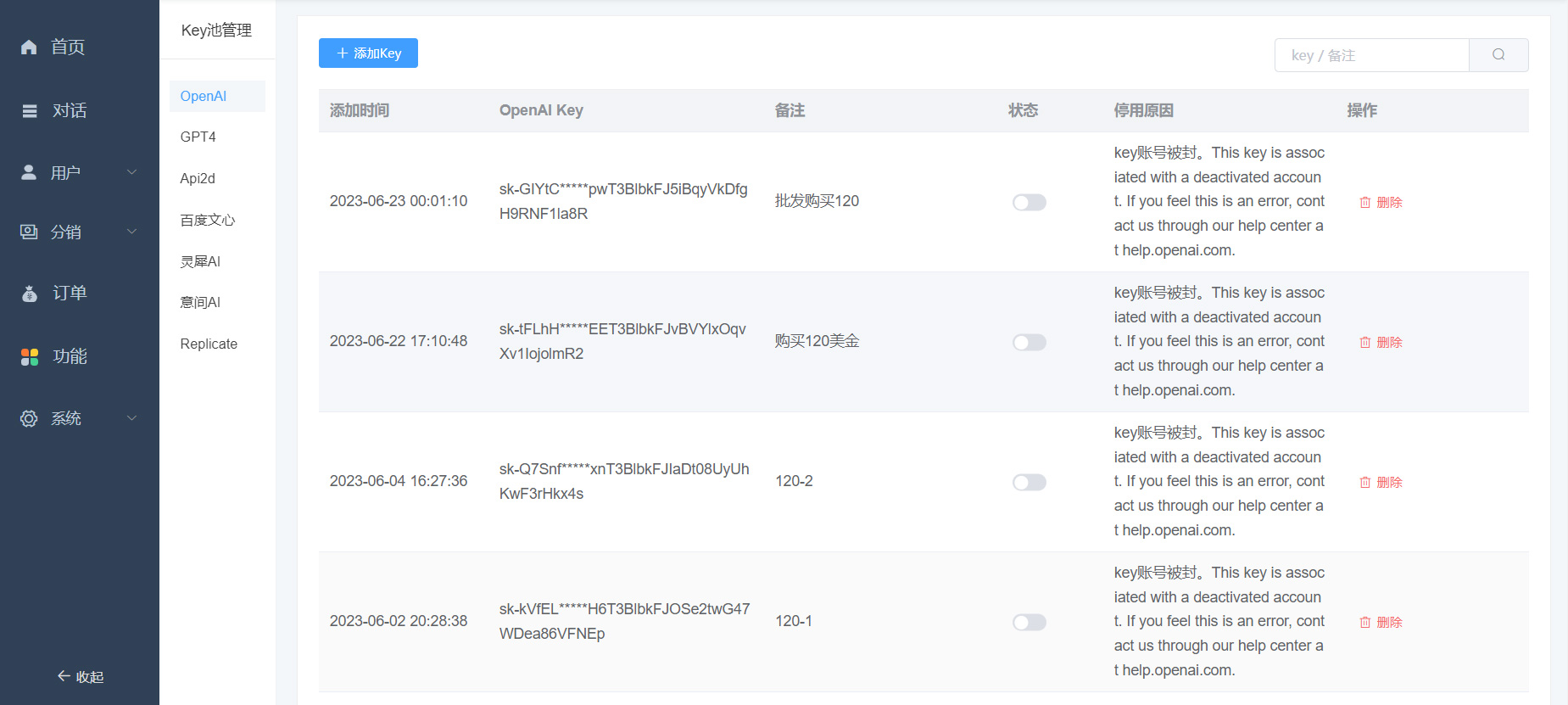Enable the key noted 购买120美金
The image size is (1568, 705).
[1029, 343]
